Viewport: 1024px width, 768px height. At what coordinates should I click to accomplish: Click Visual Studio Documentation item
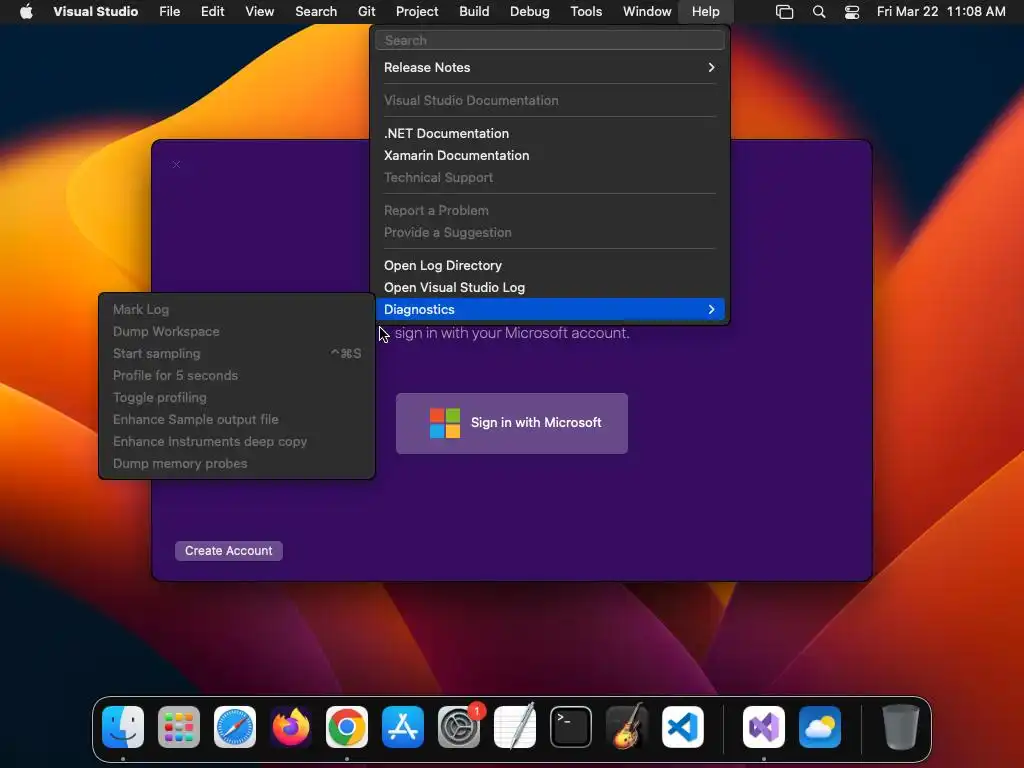tap(550, 101)
